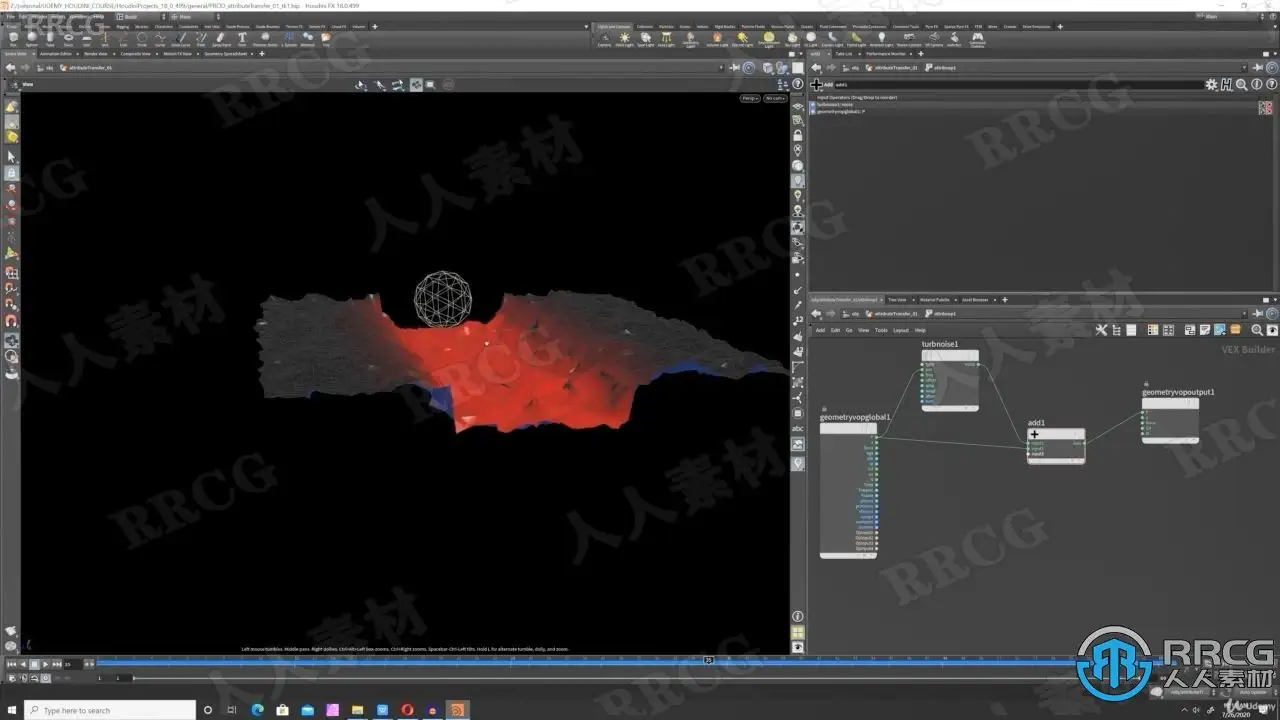Toggle the network editor pane pin
This screenshot has width=1280, height=720.
coord(1257,314)
